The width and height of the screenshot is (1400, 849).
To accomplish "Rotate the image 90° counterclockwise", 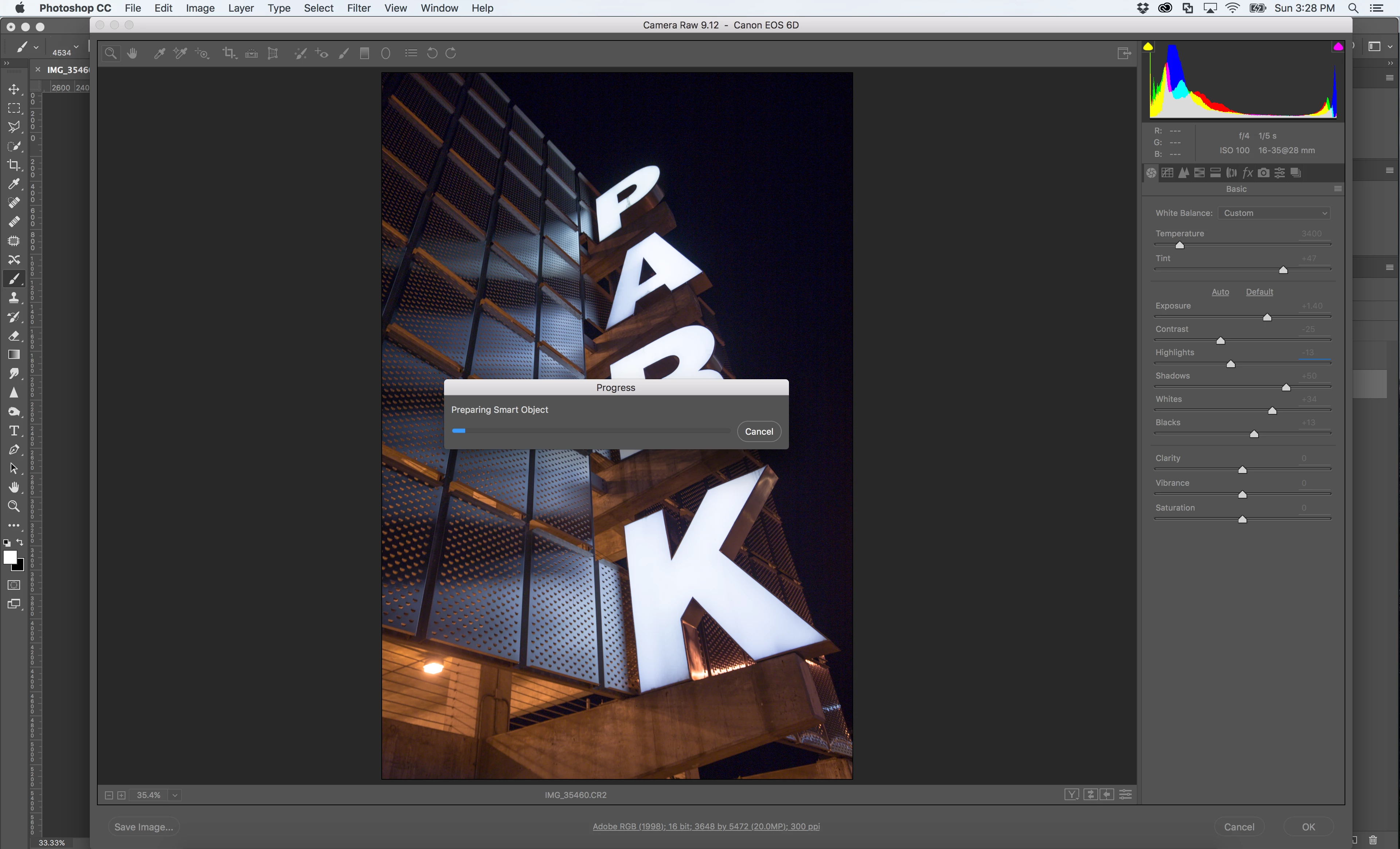I will 432,53.
